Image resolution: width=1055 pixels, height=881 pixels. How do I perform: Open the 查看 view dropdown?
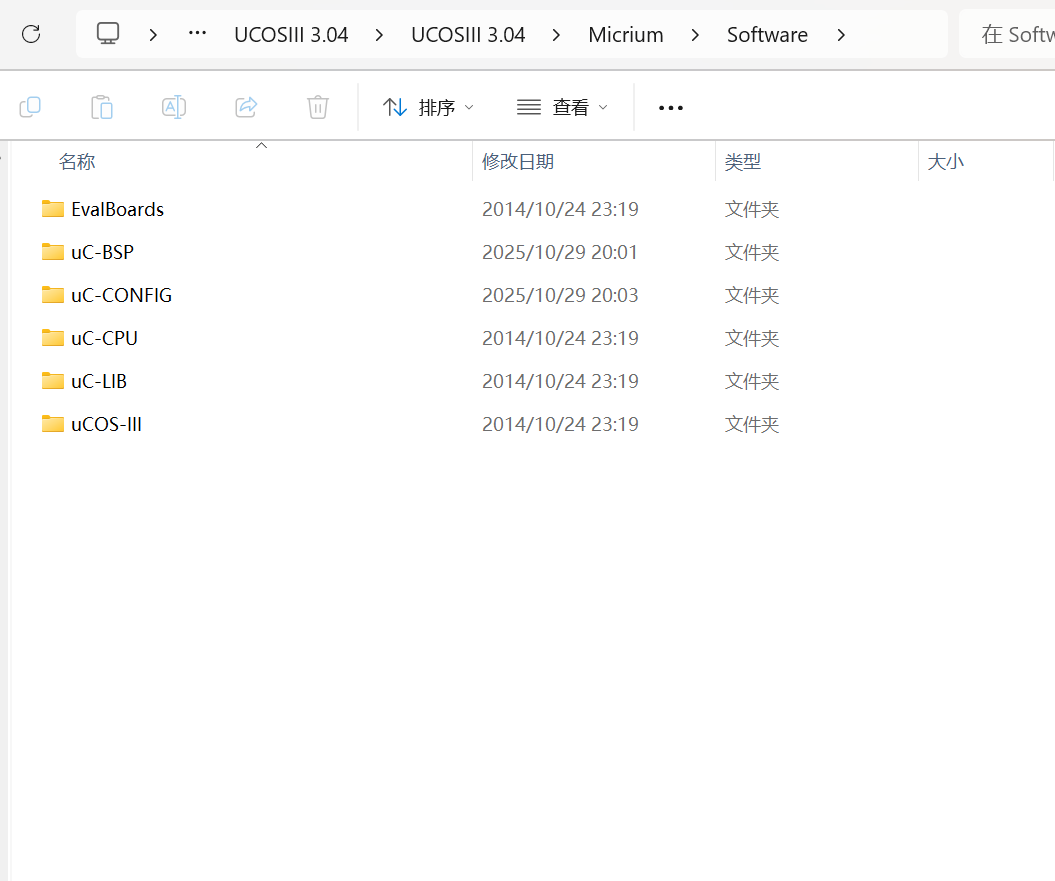coord(562,107)
